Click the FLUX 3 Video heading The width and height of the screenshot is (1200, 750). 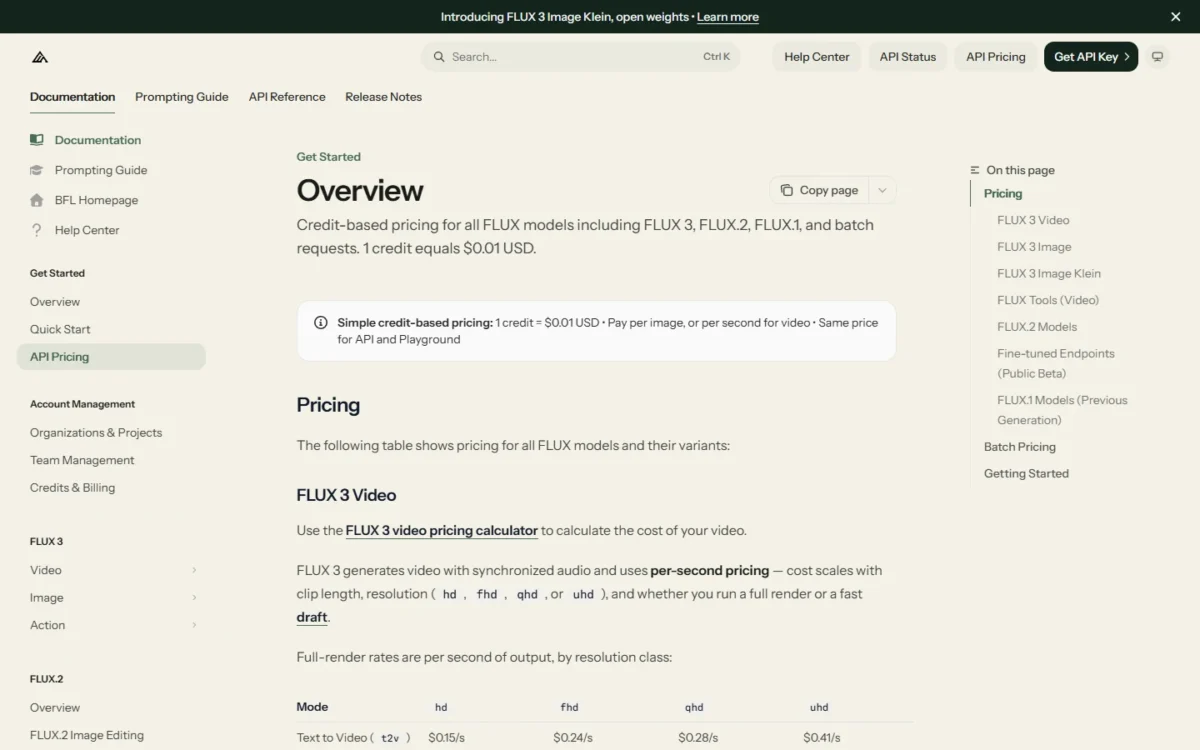pyautogui.click(x=346, y=495)
